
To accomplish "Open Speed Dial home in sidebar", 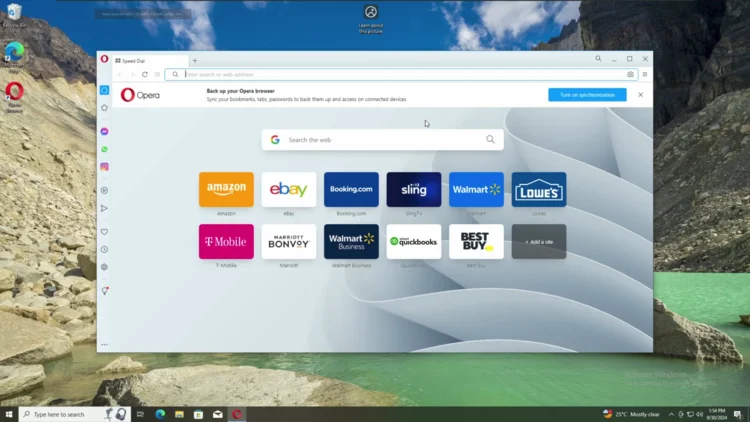I will pyautogui.click(x=104, y=90).
